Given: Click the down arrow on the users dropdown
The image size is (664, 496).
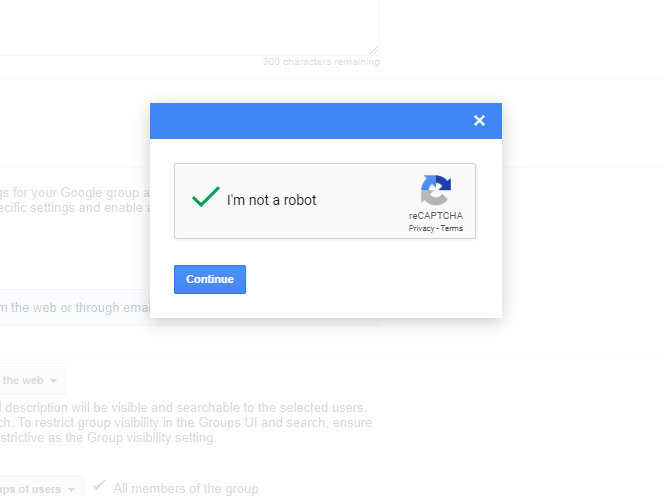Looking at the screenshot, I should click(72, 489).
